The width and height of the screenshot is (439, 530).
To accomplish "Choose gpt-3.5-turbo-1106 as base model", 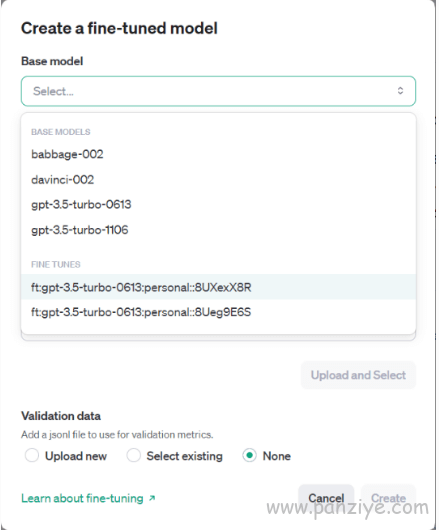I will (x=218, y=230).
